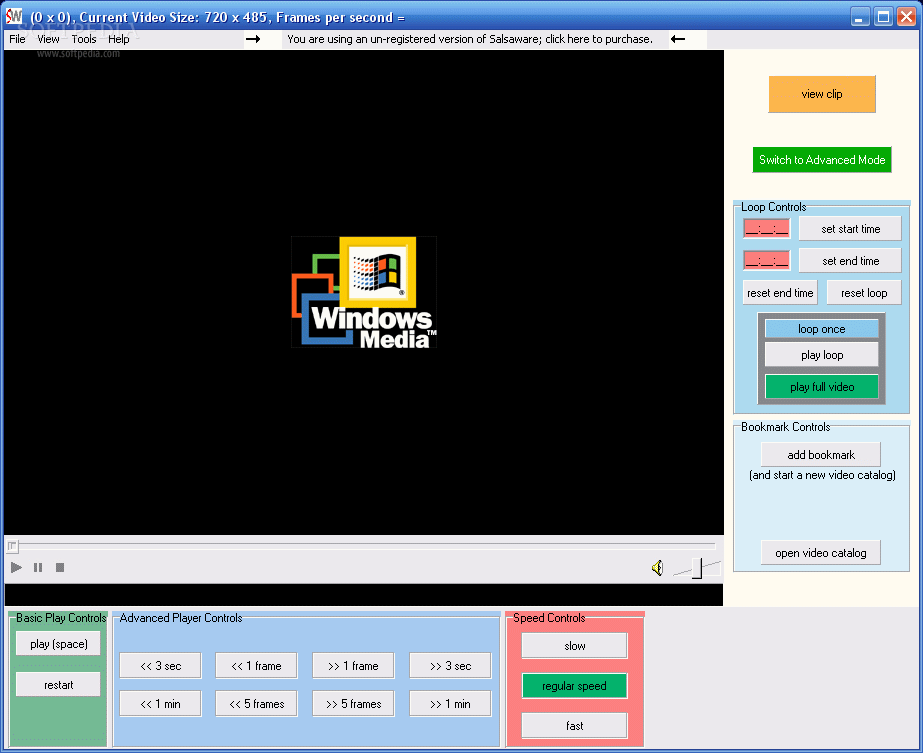The height and width of the screenshot is (753, 923).
Task: Set playback speed to slow
Action: [x=575, y=646]
